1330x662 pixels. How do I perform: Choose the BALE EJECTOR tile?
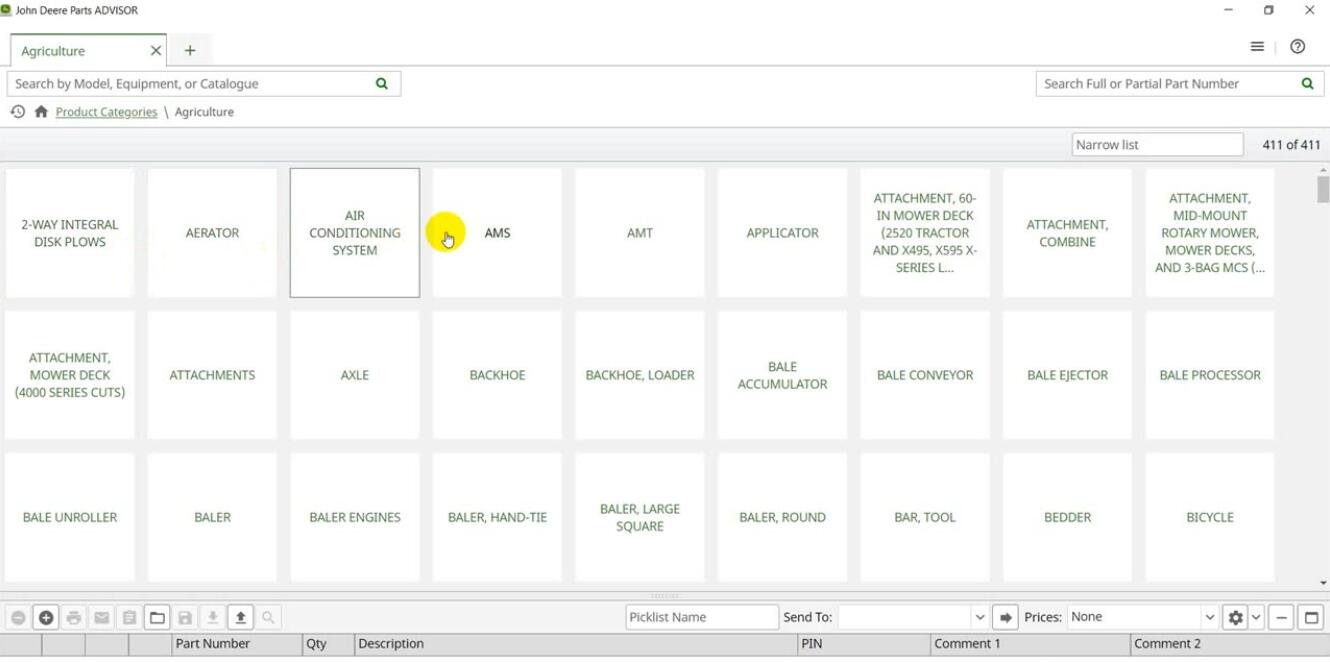1067,375
